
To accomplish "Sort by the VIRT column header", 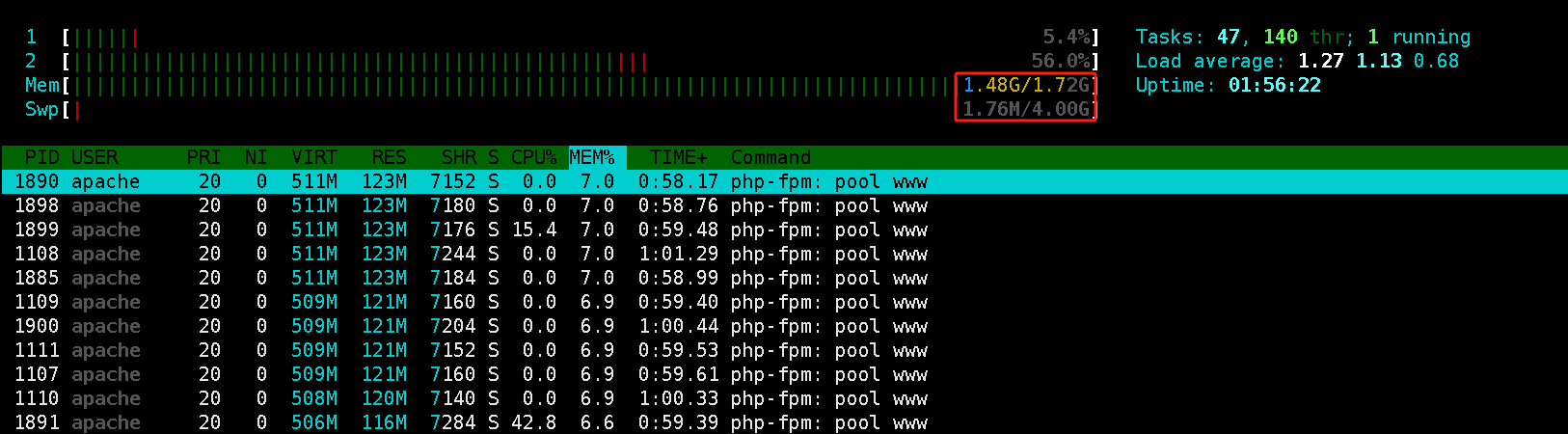I will coord(314,157).
